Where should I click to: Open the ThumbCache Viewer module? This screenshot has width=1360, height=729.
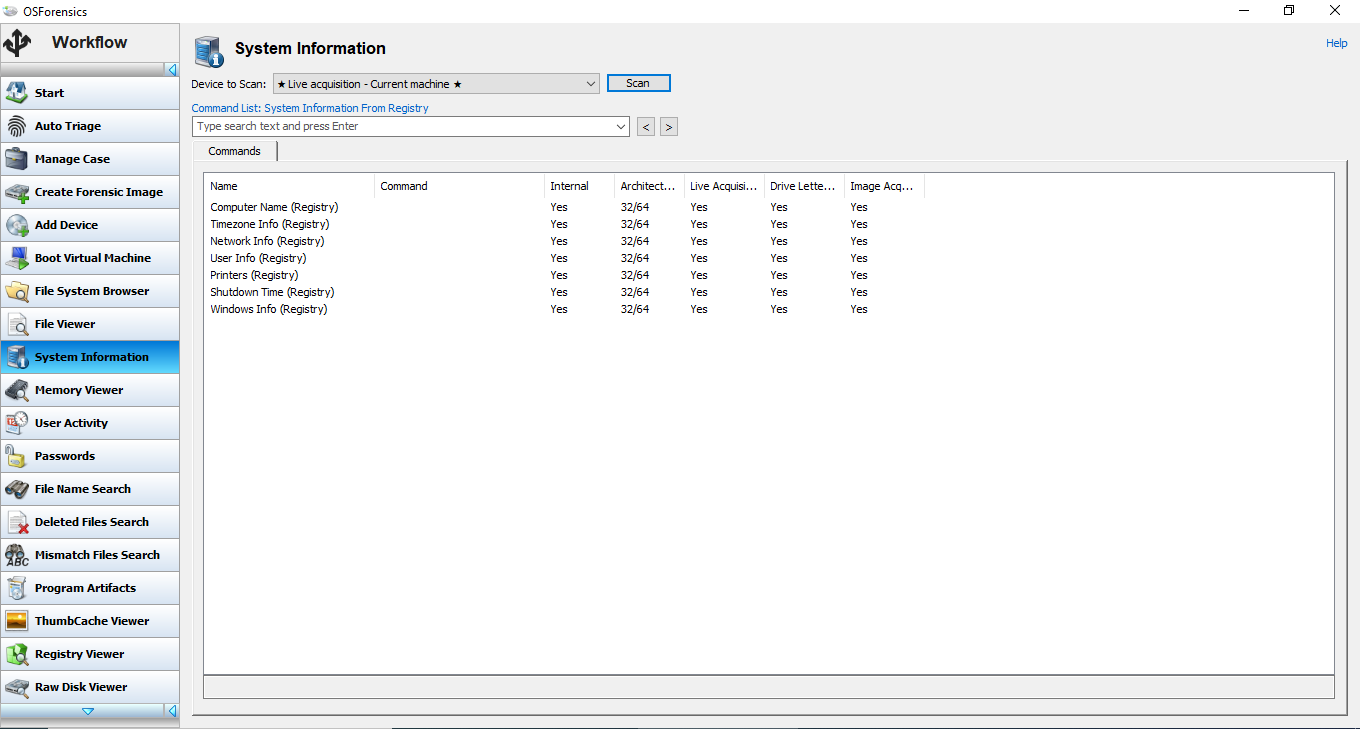pos(90,621)
